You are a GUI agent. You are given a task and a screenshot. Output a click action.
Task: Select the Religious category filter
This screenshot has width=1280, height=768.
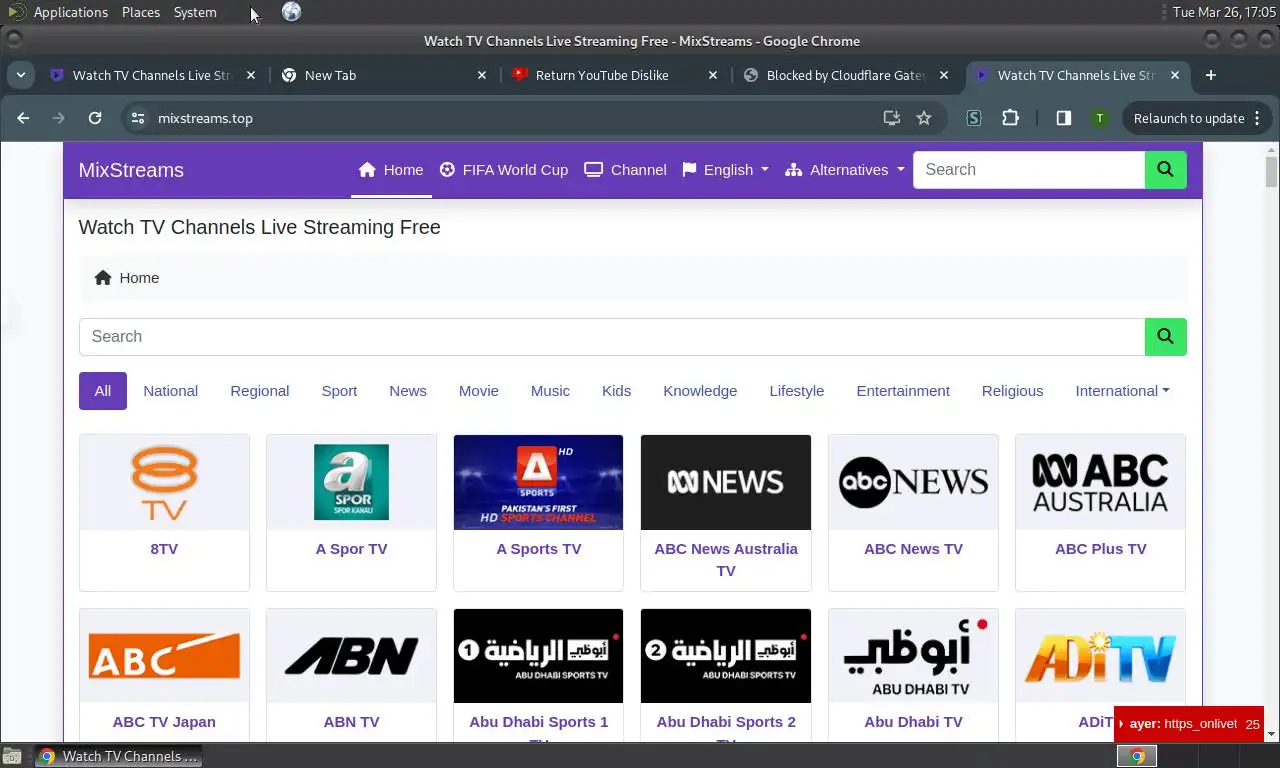[x=1013, y=391]
